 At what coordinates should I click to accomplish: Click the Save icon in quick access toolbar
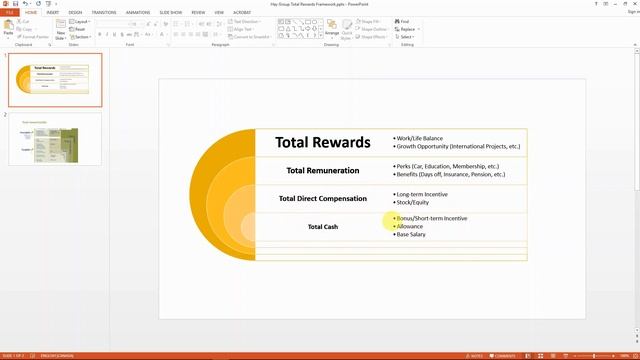pos(16,4)
